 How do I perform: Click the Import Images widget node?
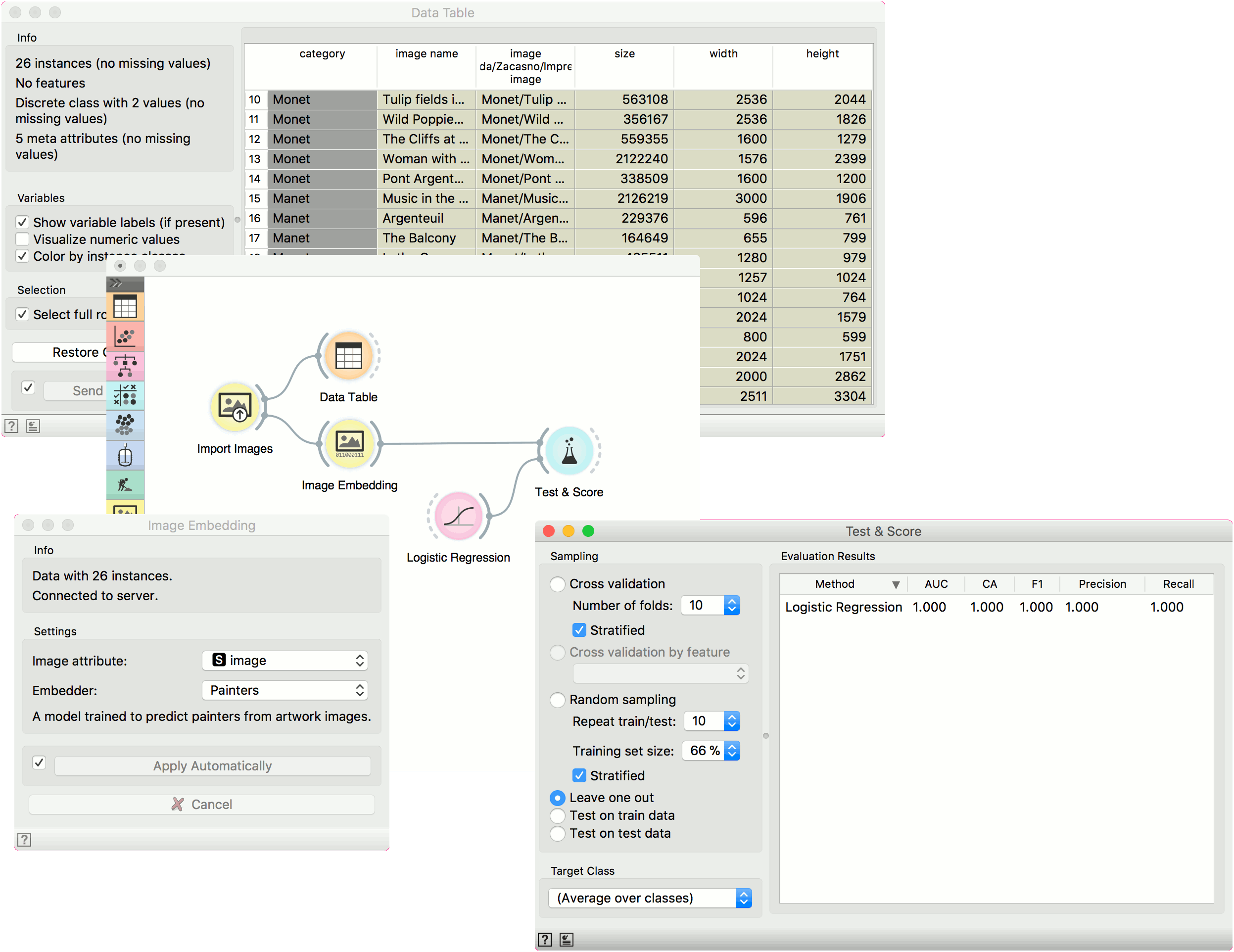235,407
